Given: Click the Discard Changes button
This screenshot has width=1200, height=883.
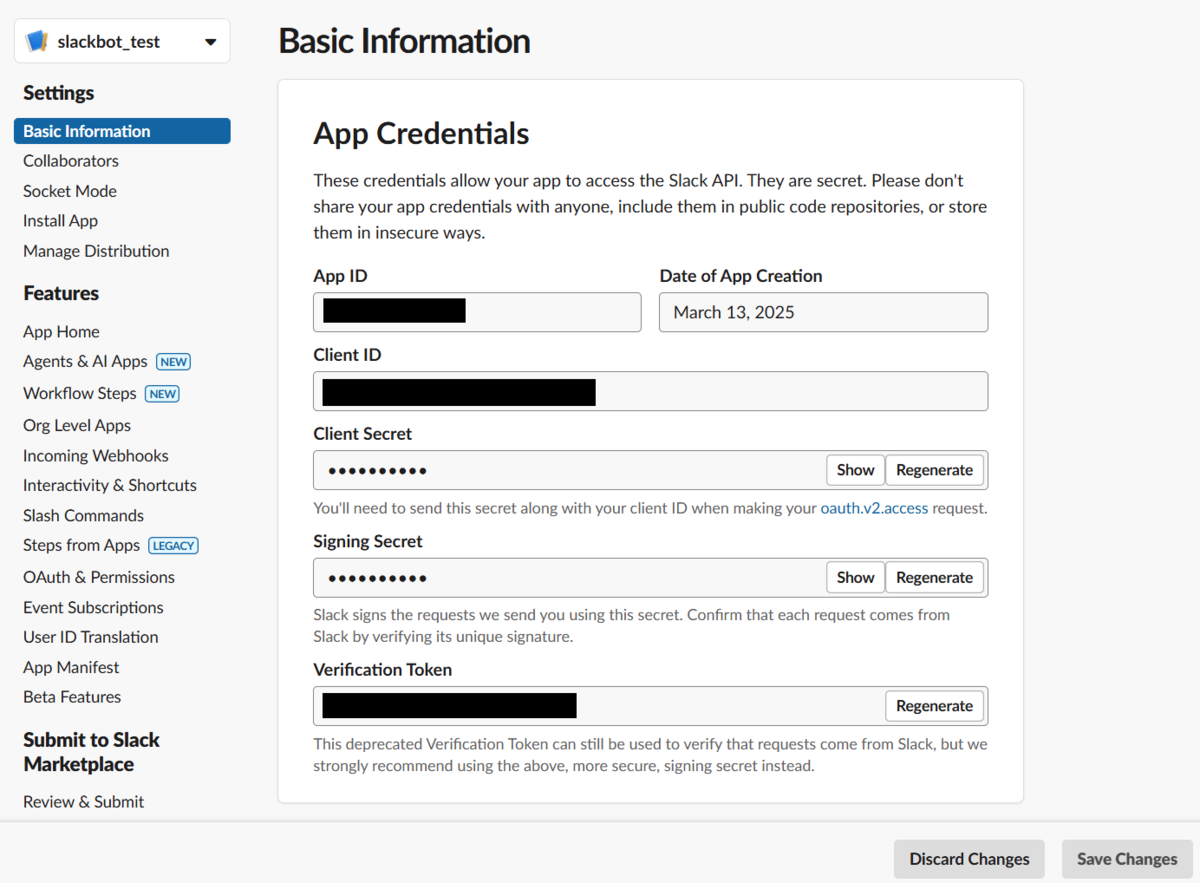Looking at the screenshot, I should pyautogui.click(x=969, y=859).
